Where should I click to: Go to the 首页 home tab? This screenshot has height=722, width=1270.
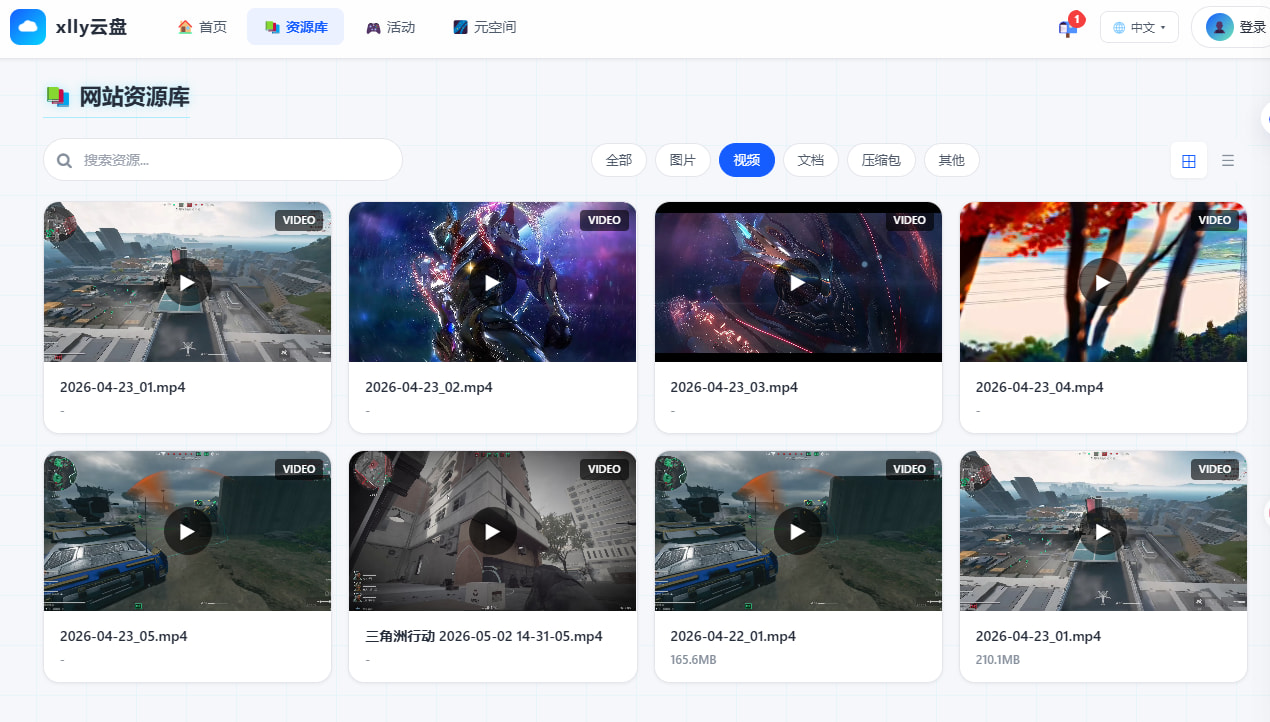coord(202,27)
